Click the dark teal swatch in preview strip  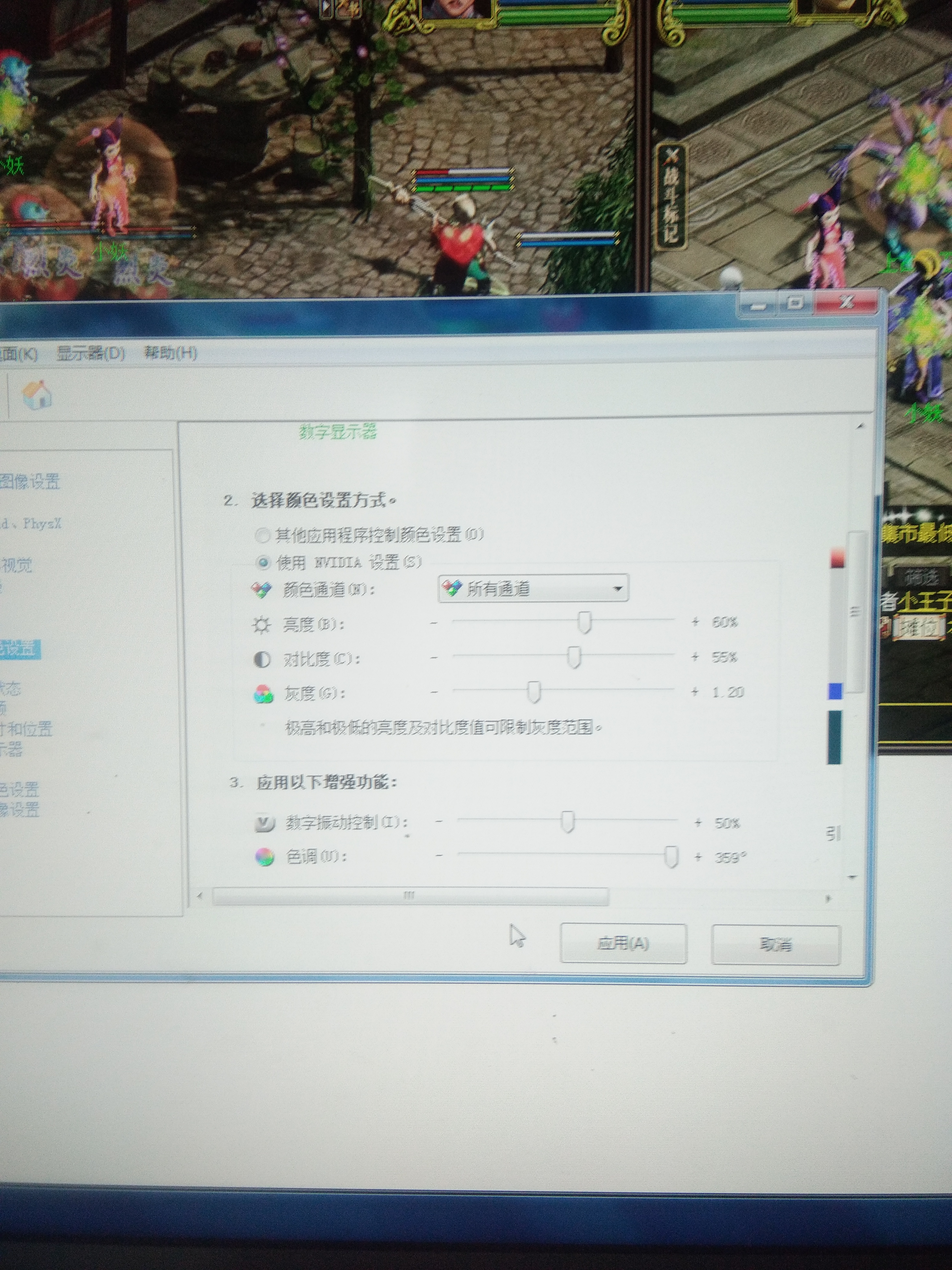point(834,738)
